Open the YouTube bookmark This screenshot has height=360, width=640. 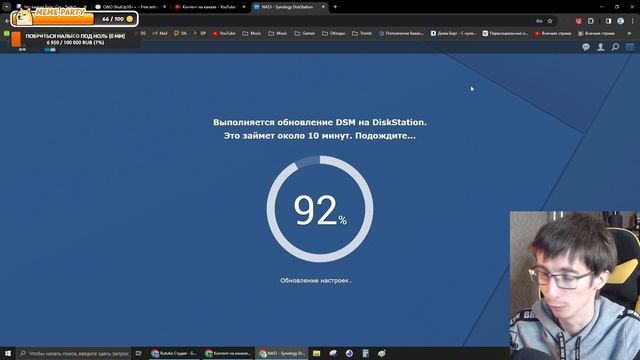[224, 33]
